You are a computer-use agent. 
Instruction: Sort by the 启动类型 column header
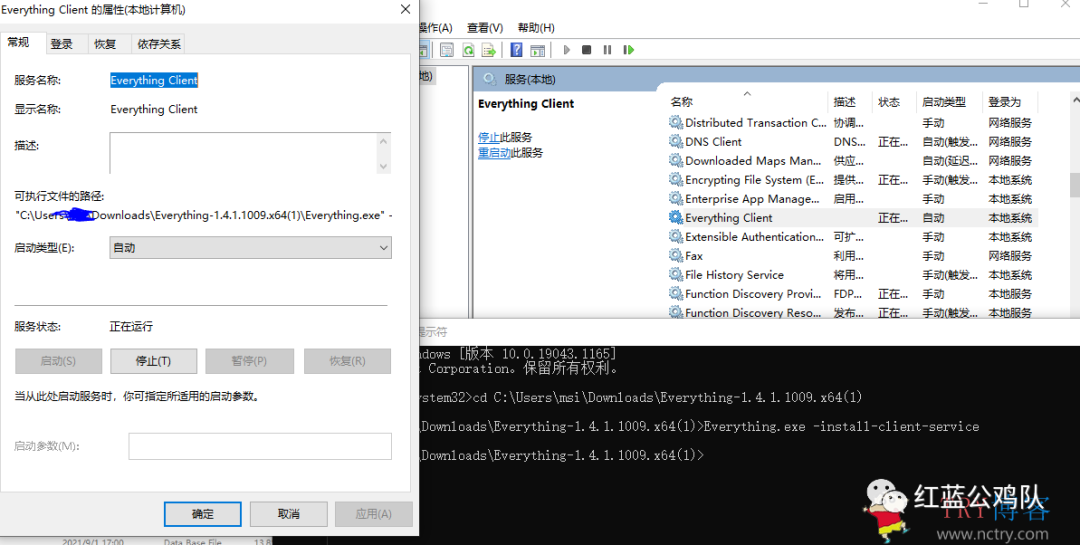[x=950, y=102]
